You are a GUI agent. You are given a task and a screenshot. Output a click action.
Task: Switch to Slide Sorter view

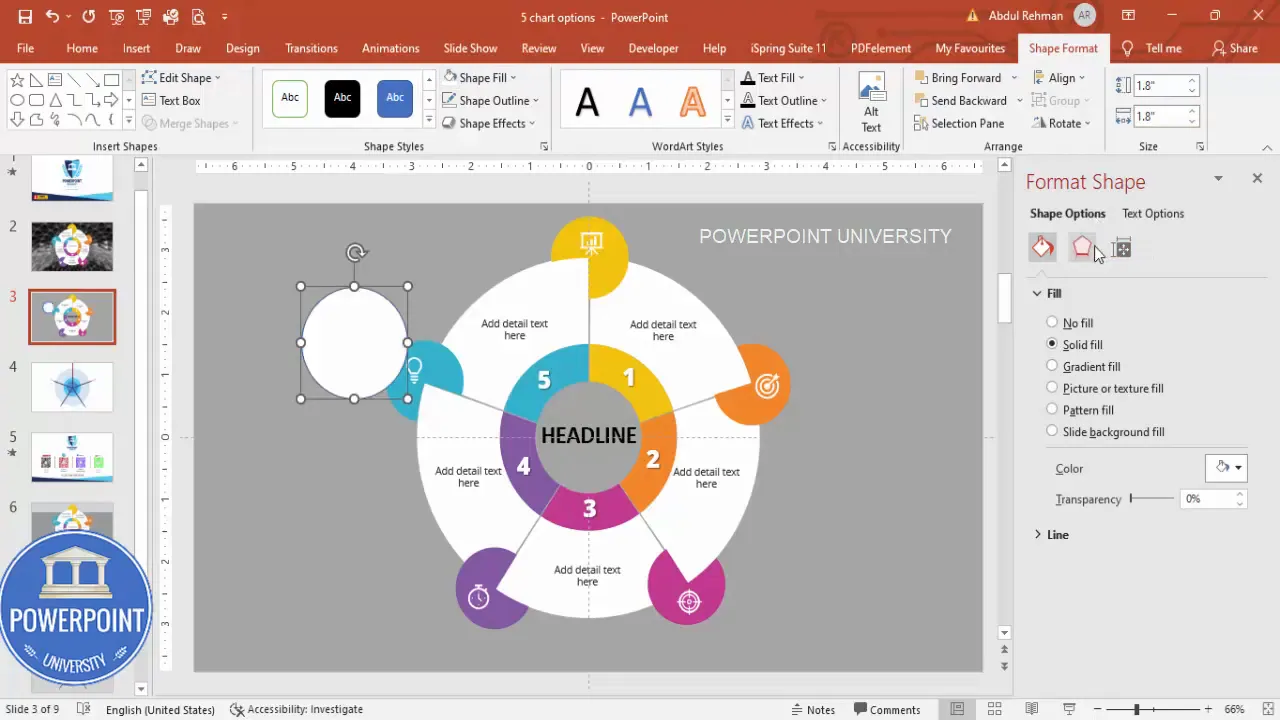coord(995,709)
